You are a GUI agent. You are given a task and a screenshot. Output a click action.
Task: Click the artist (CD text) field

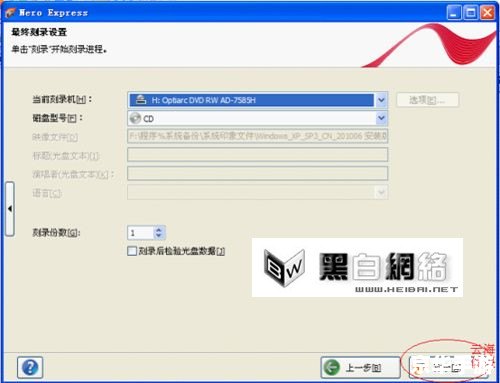[257, 173]
